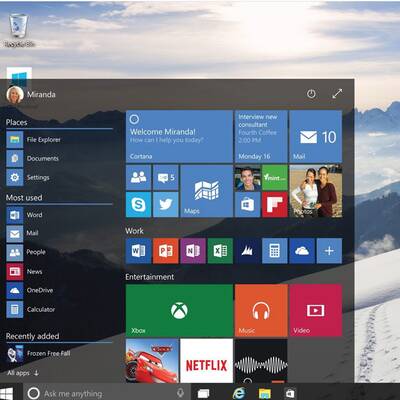Image resolution: width=400 pixels, height=400 pixels.
Task: Launch the Twitter tile
Action: click(x=166, y=205)
